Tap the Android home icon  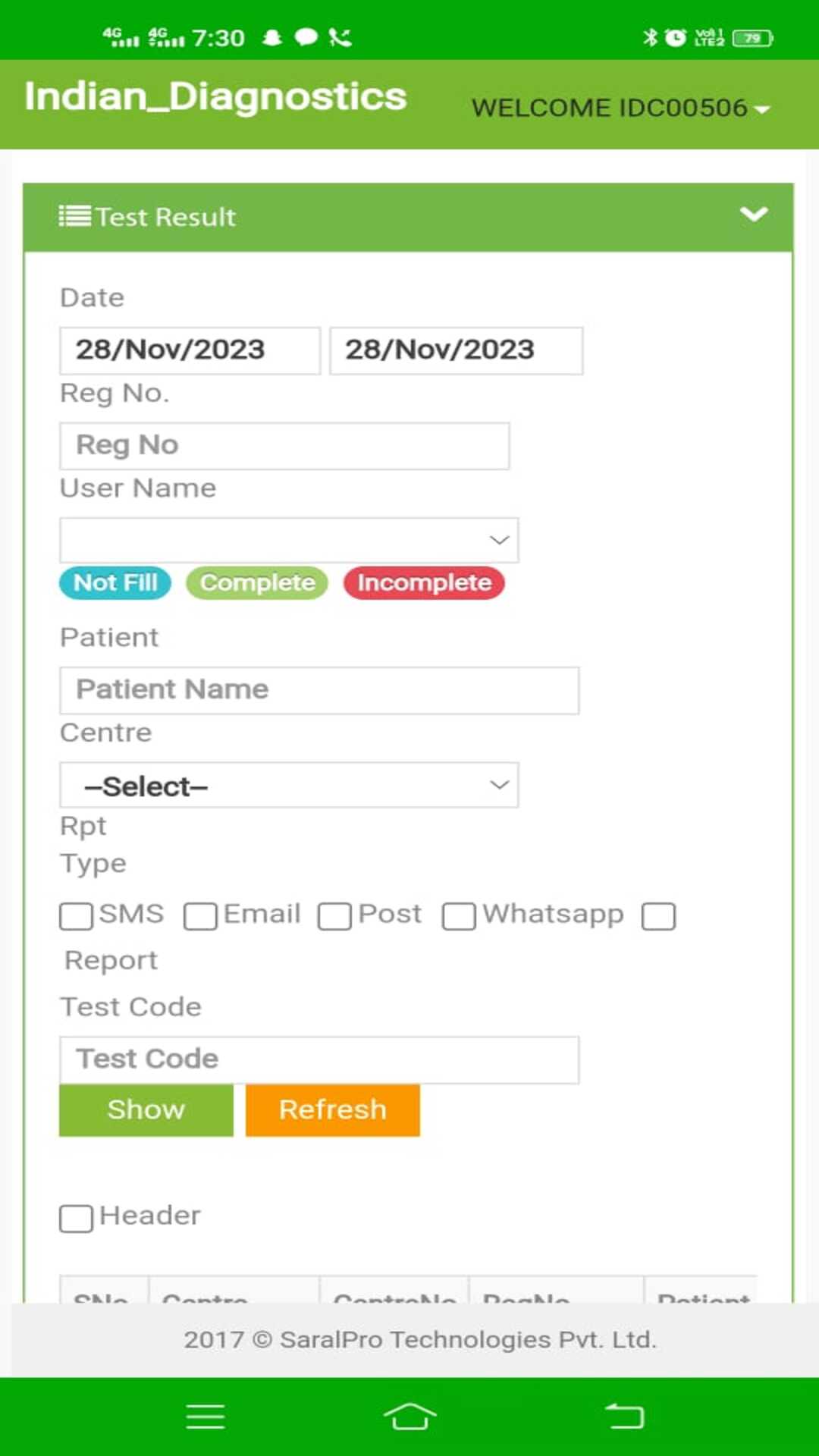[x=409, y=1417]
